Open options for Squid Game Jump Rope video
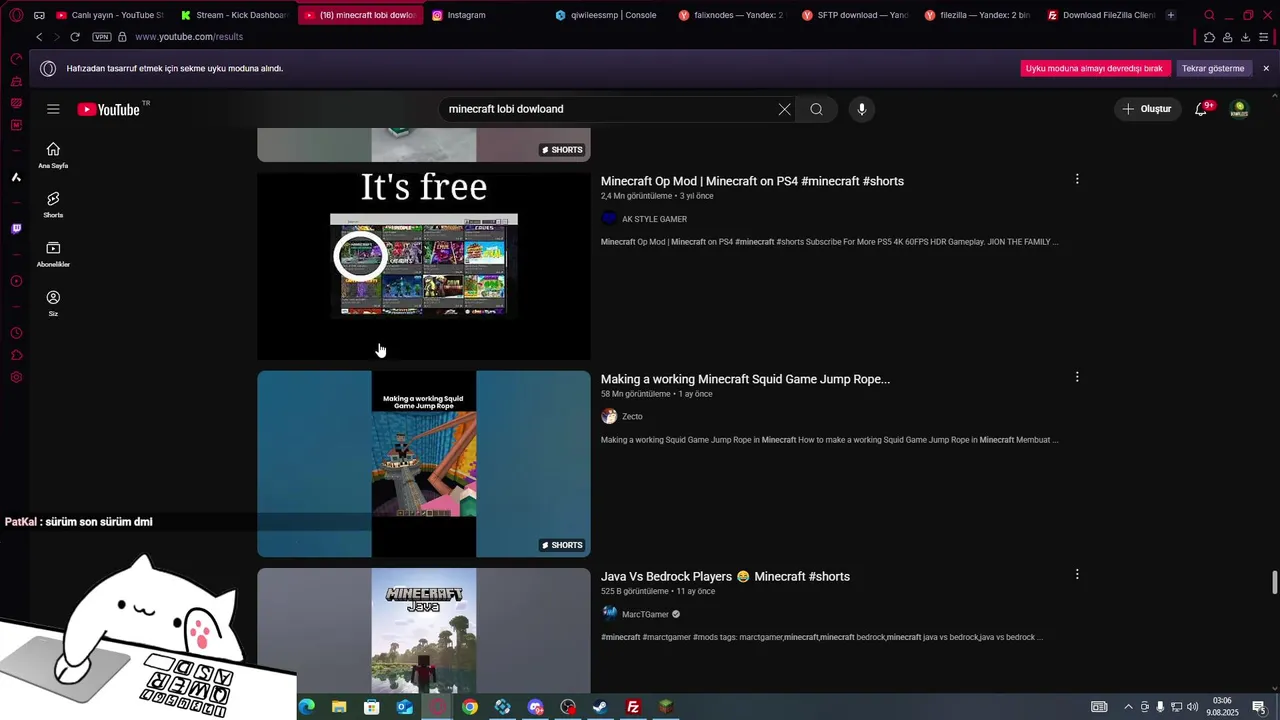 (x=1077, y=377)
